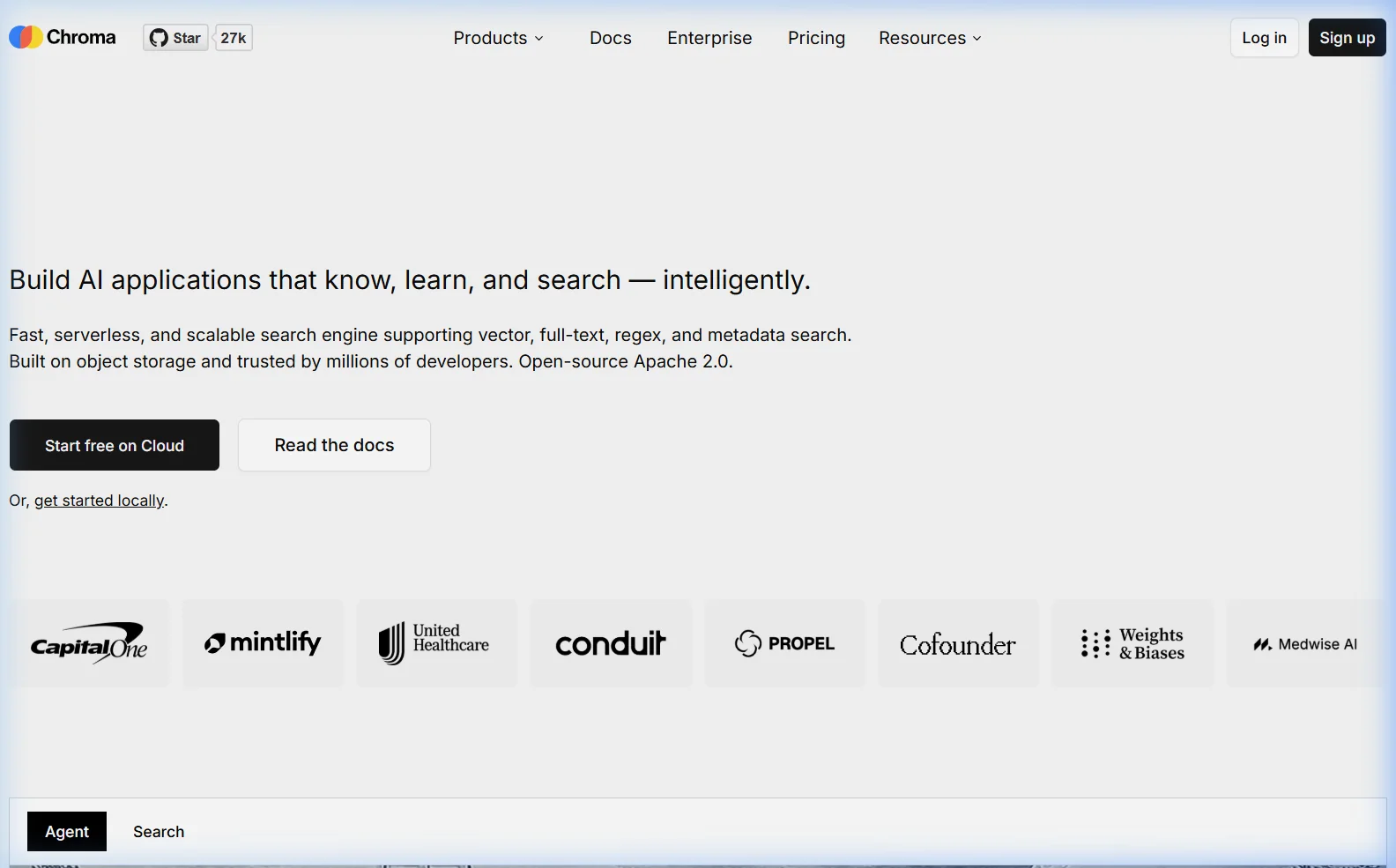Click the Log in button
The height and width of the screenshot is (868, 1396).
click(x=1264, y=38)
